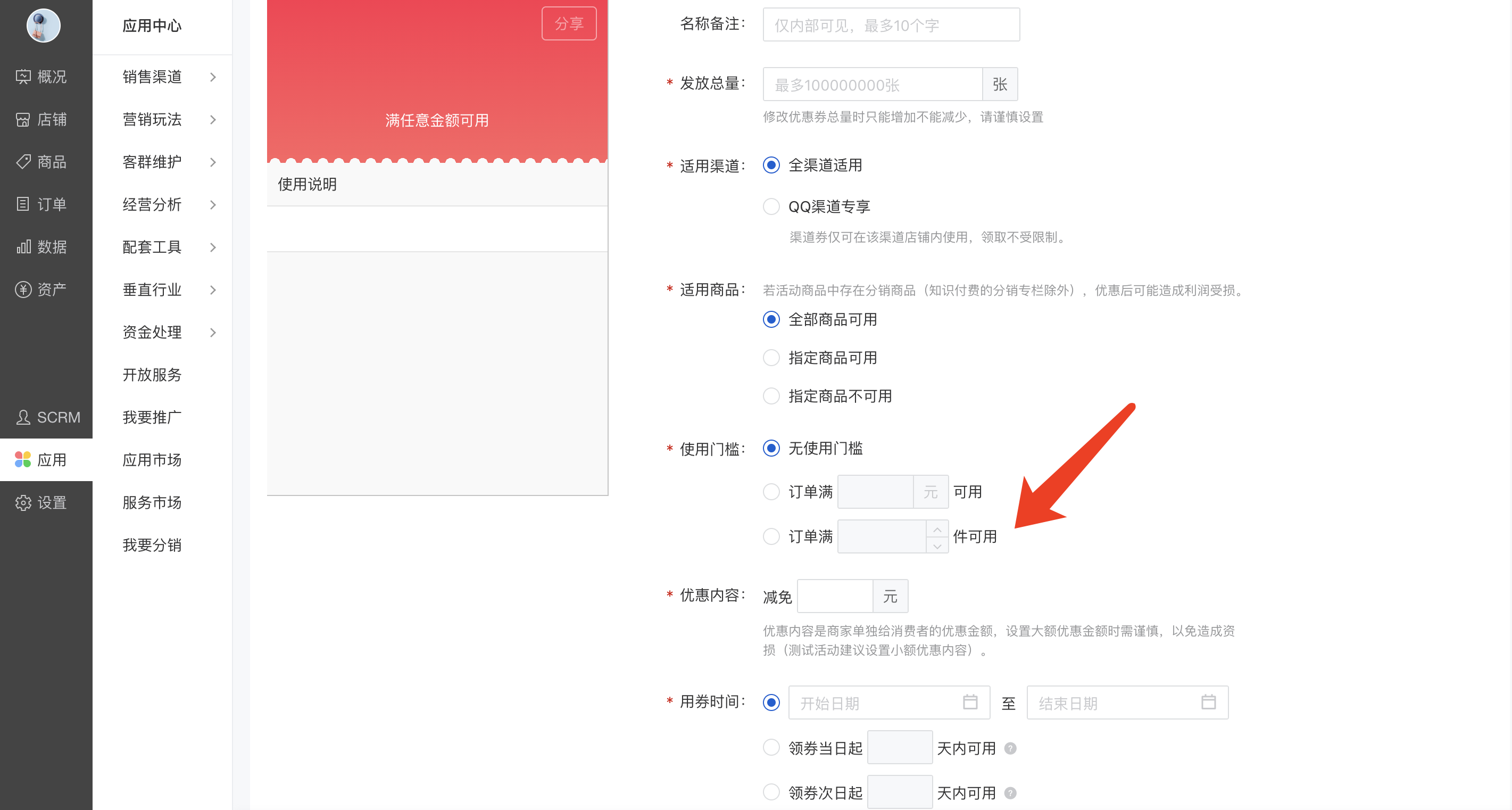Open 应用市场 menu item

point(152,460)
